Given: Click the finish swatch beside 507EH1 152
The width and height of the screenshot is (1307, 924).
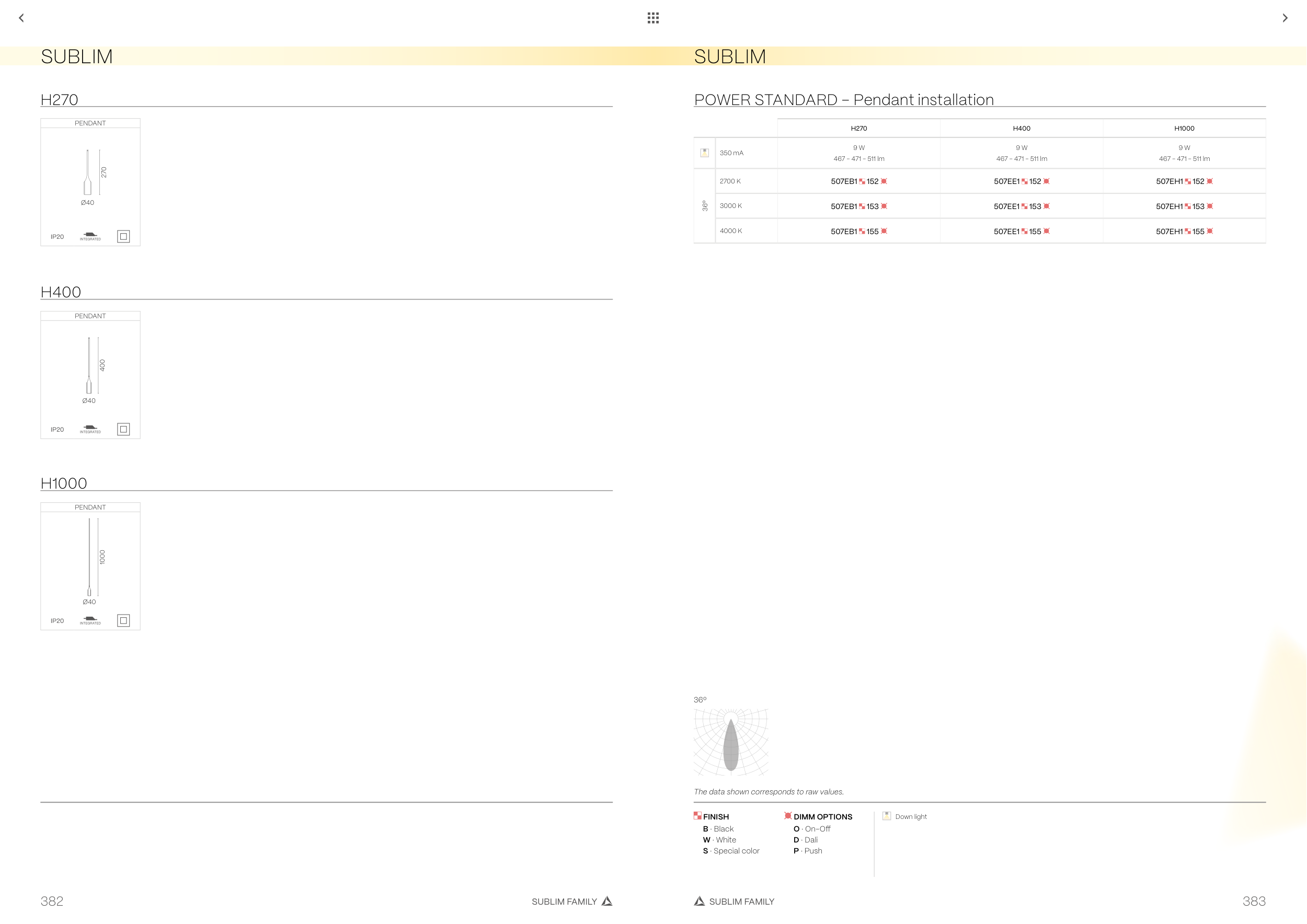Looking at the screenshot, I should pos(1187,181).
